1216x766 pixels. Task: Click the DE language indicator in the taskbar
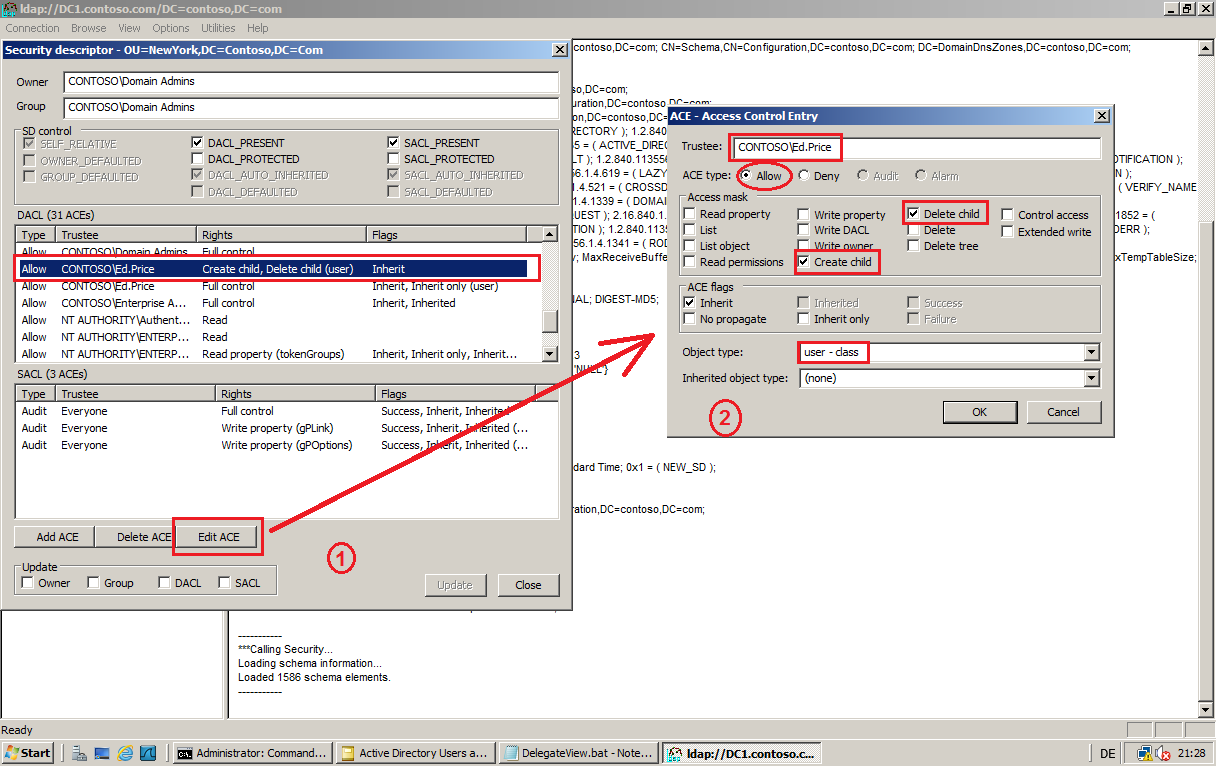coord(1107,753)
